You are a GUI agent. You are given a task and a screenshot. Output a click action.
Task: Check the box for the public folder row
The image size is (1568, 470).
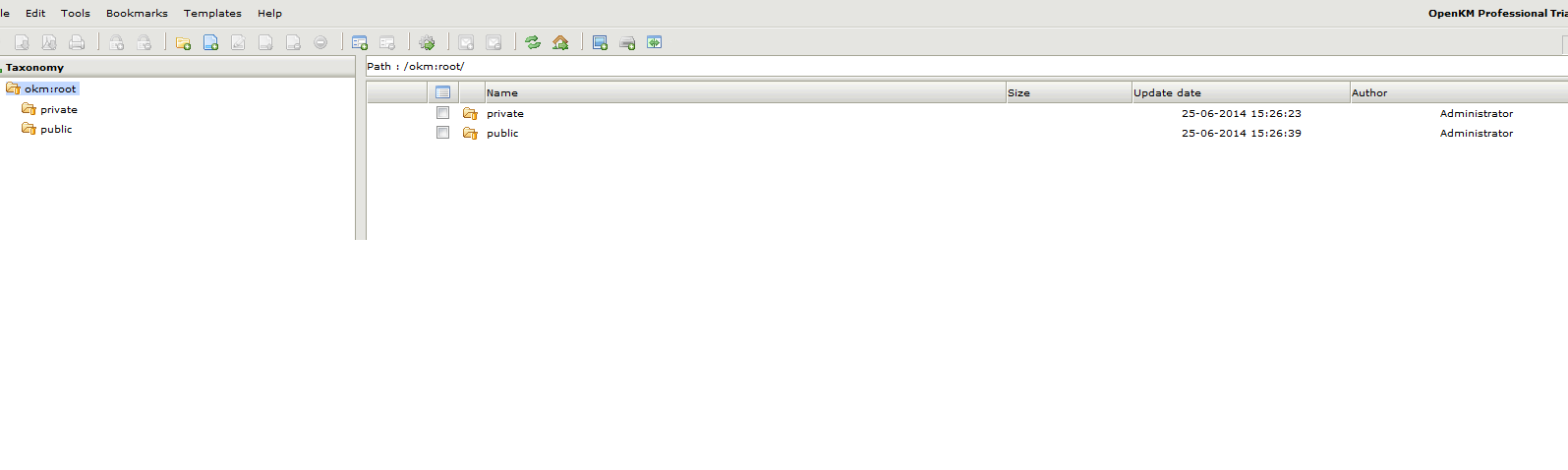[x=443, y=133]
